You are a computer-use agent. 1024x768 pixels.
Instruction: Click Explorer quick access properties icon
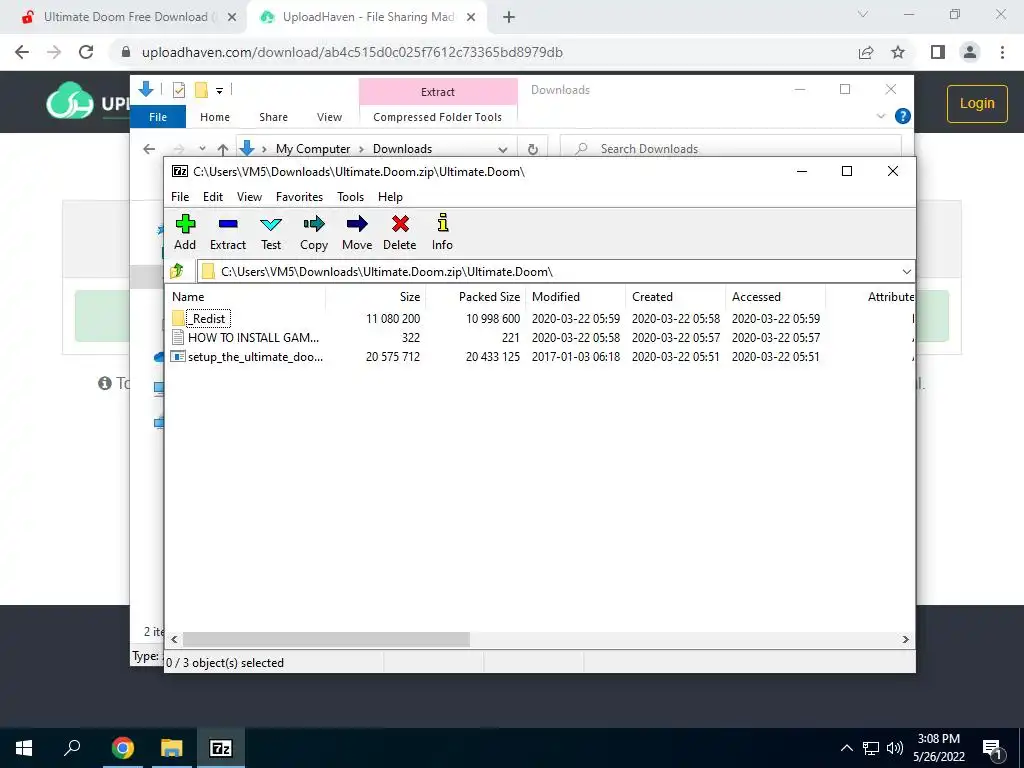coord(178,90)
